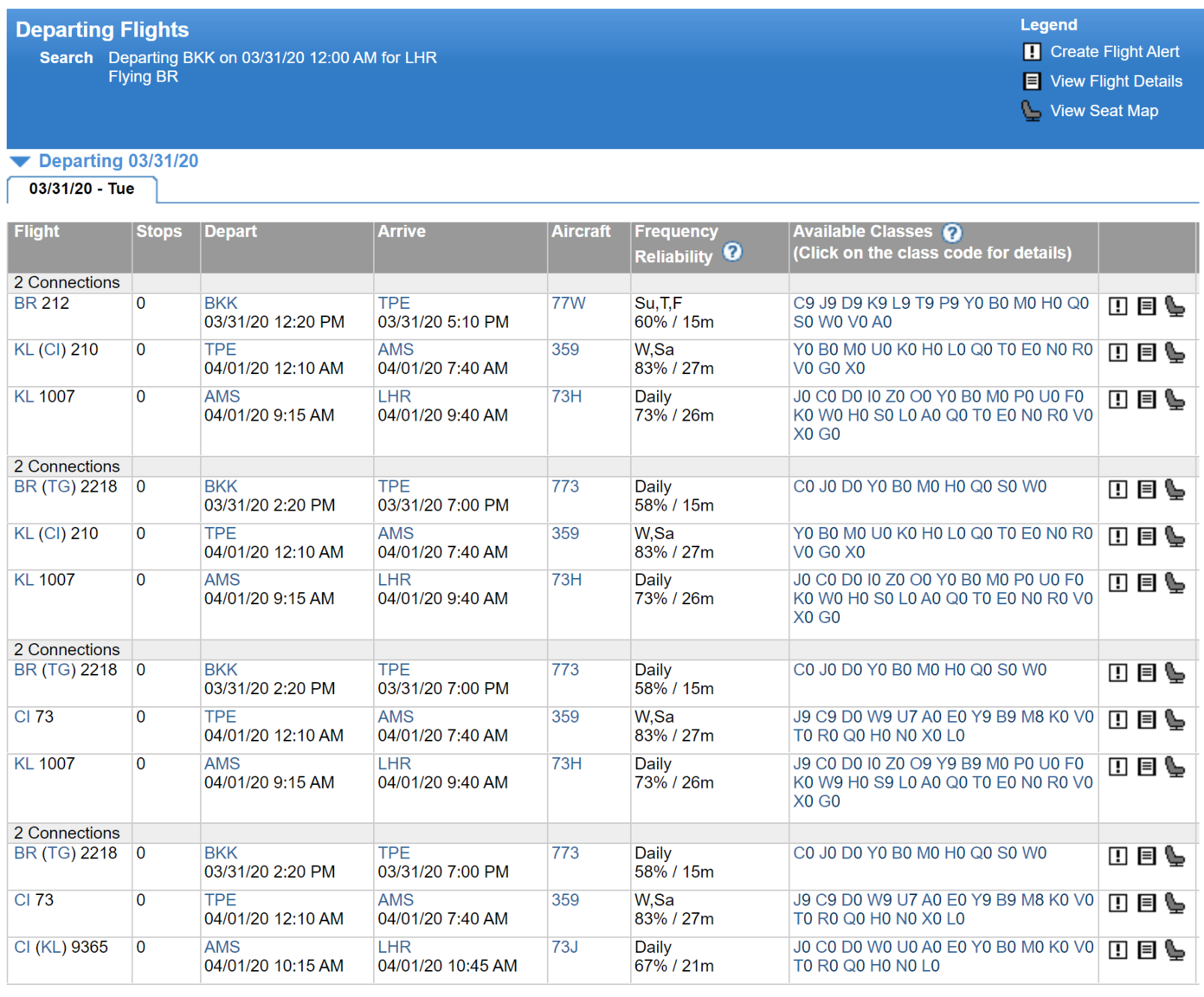The height and width of the screenshot is (997, 1204).
Task: Open seat map for KL 1007 in third connection group
Action: point(1175,767)
